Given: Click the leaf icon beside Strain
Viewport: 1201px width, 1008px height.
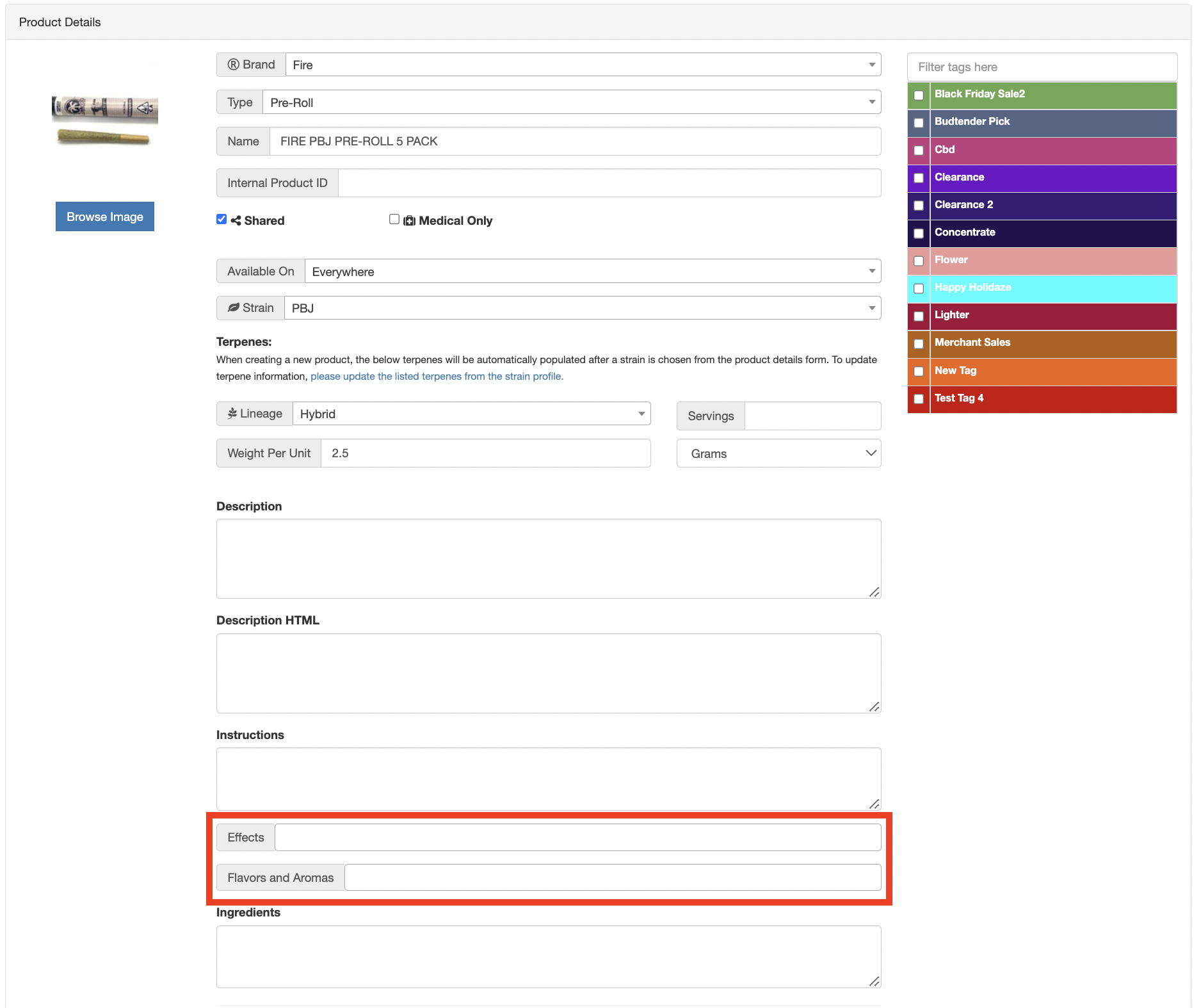Looking at the screenshot, I should pyautogui.click(x=234, y=308).
